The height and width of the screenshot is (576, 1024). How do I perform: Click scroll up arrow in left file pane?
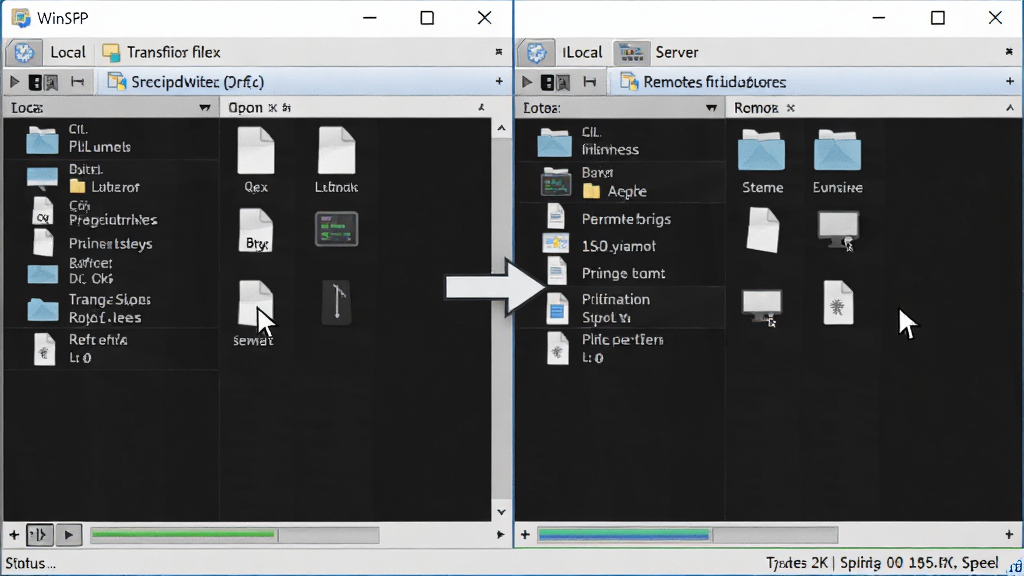click(x=502, y=128)
